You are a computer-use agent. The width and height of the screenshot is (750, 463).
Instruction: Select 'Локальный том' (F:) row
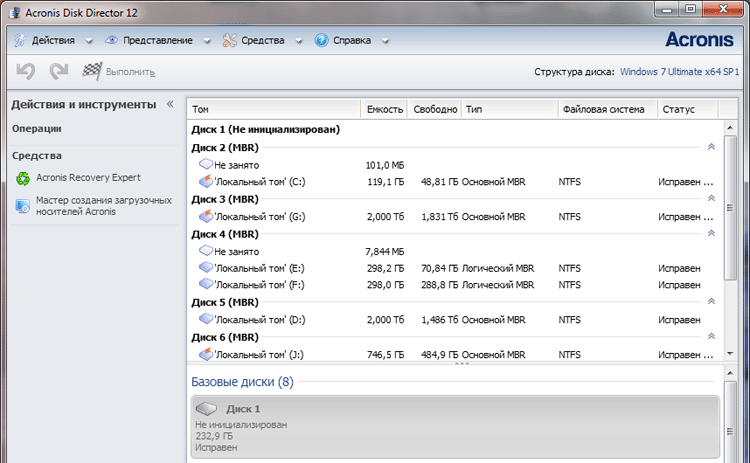pyautogui.click(x=454, y=285)
